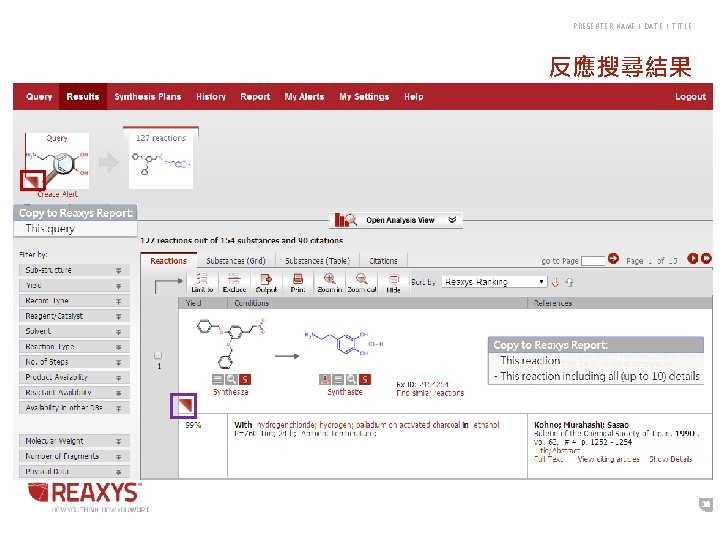720x540 pixels.
Task: Click the Go to Page arrow icon
Action: pos(613,259)
